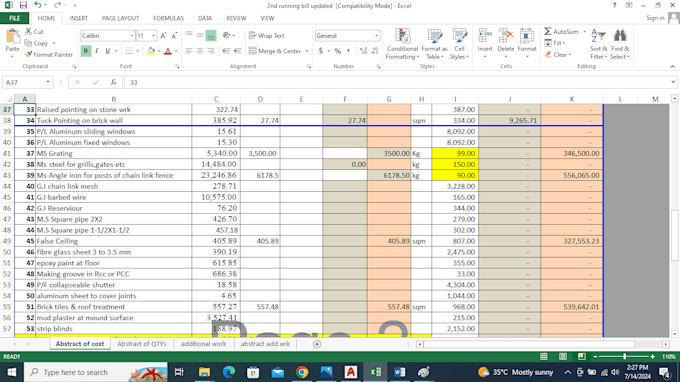The image size is (680, 382).
Task: Click the Redo arrow icon
Action: 57,5
